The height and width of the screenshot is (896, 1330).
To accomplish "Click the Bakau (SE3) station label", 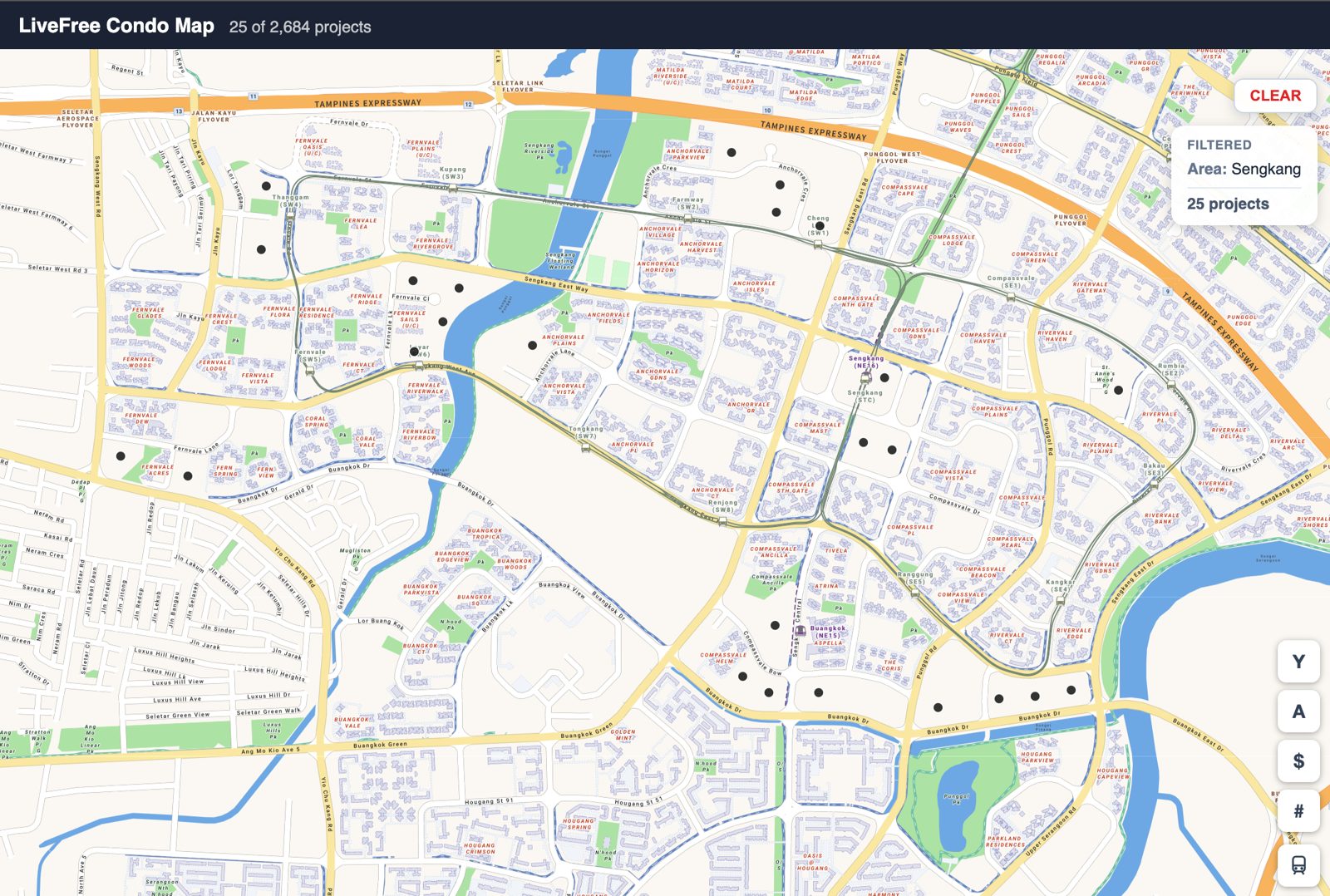I will tap(1154, 469).
